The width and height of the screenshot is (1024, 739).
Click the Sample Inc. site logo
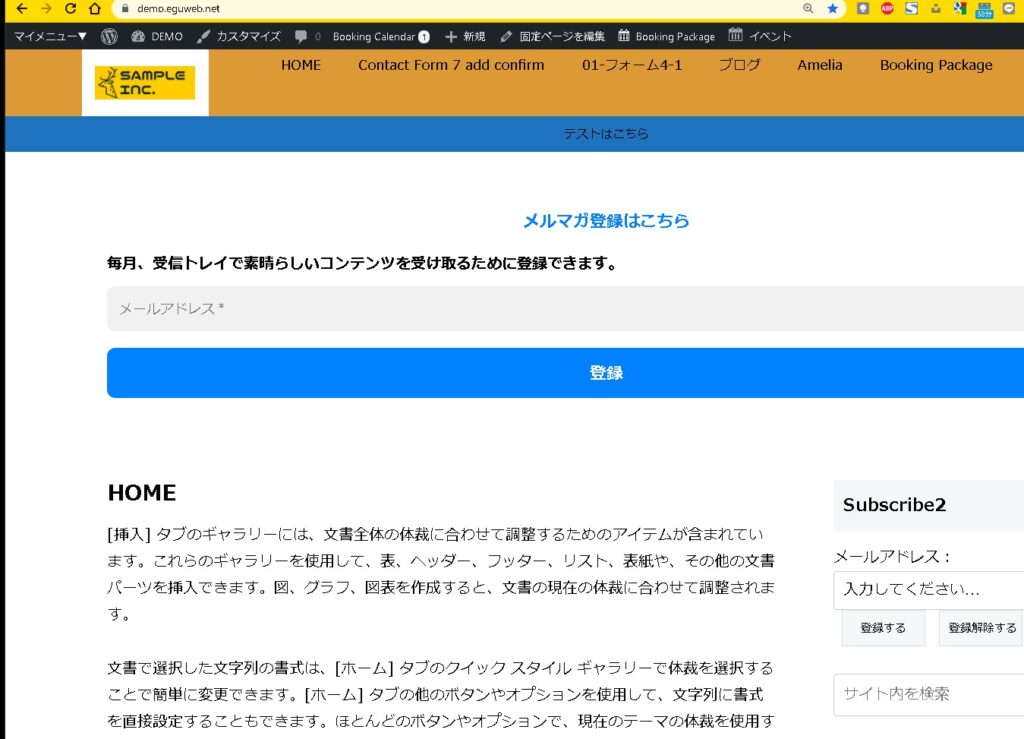pos(145,82)
